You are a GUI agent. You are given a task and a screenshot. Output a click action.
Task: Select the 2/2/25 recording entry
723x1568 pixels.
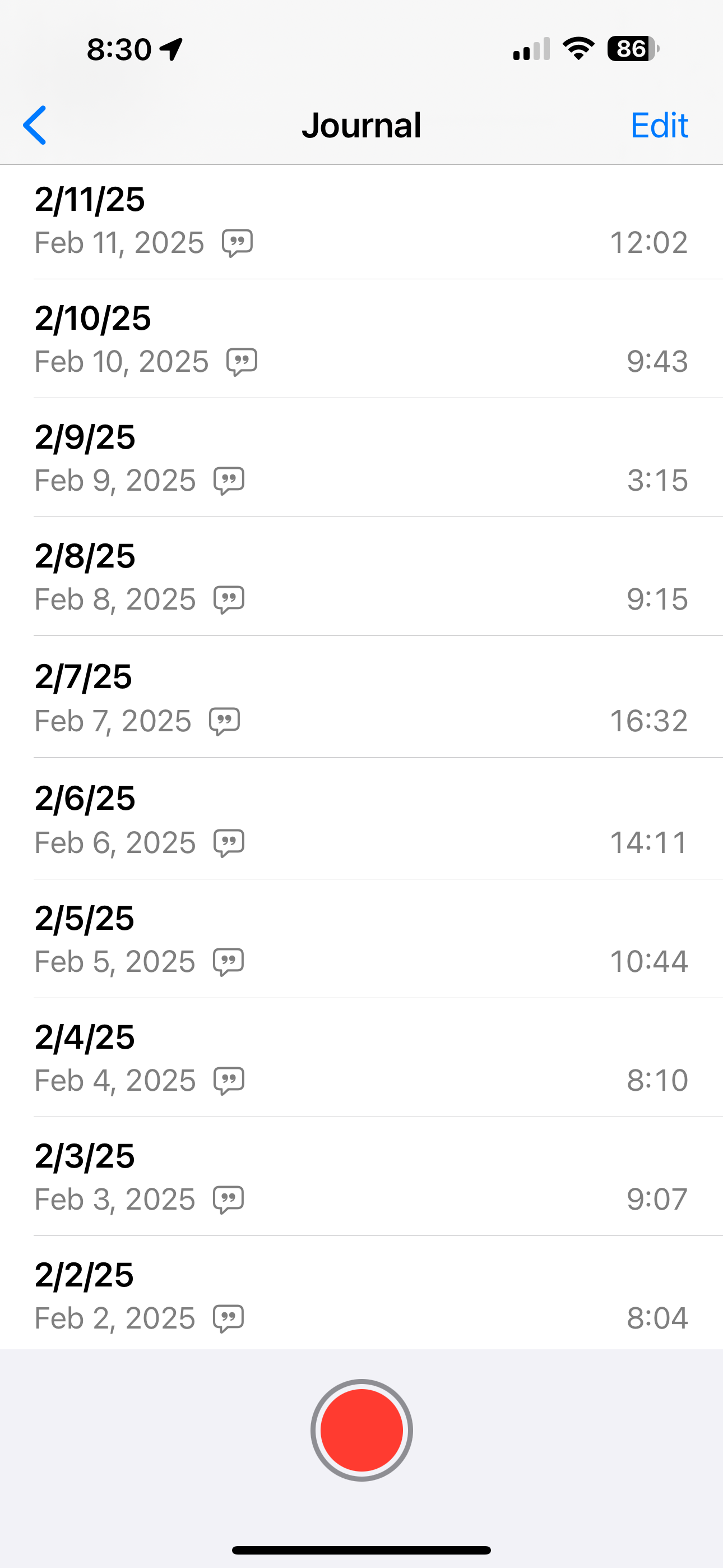(x=84, y=1275)
